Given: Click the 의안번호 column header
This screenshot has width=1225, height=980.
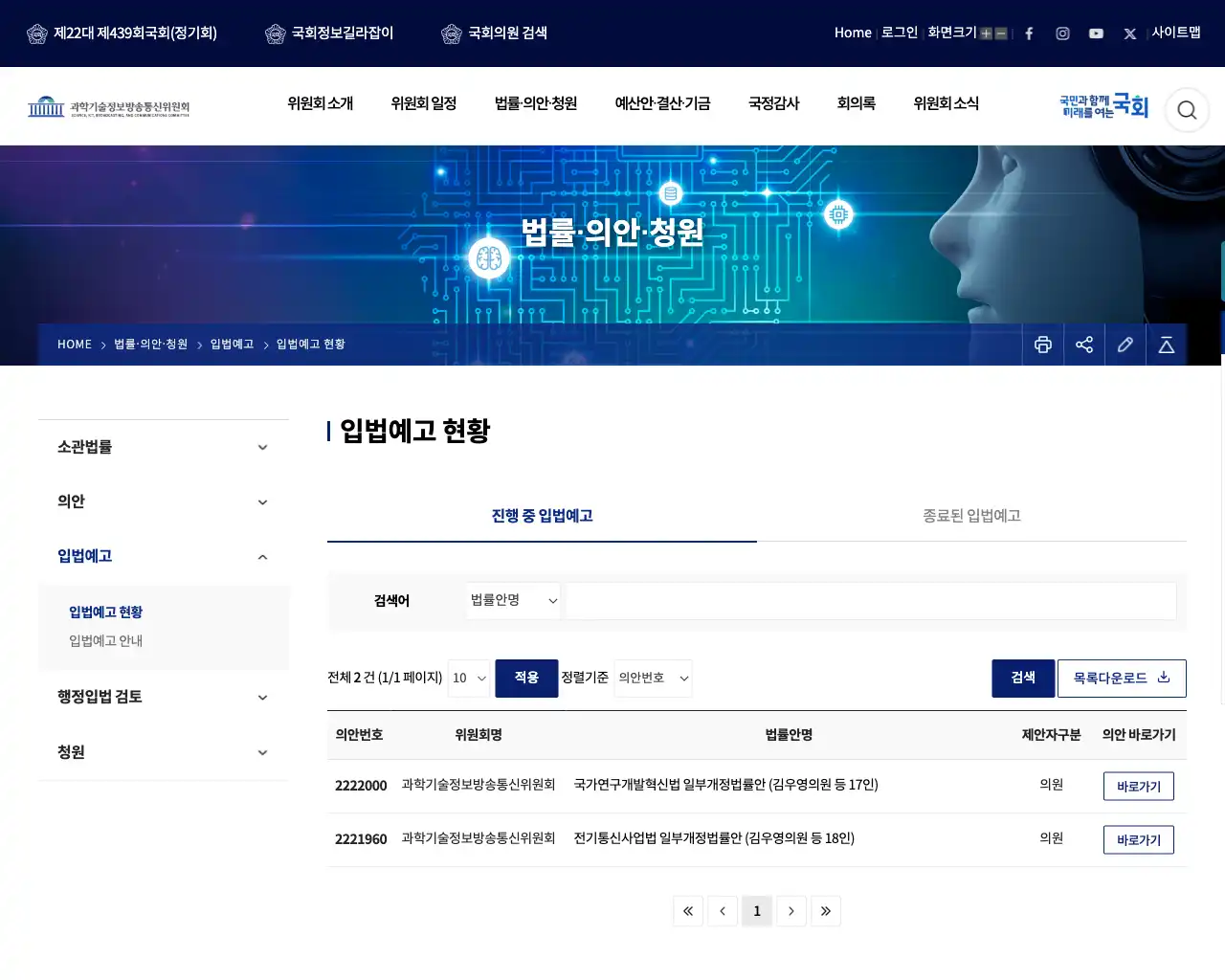Looking at the screenshot, I should coord(359,735).
